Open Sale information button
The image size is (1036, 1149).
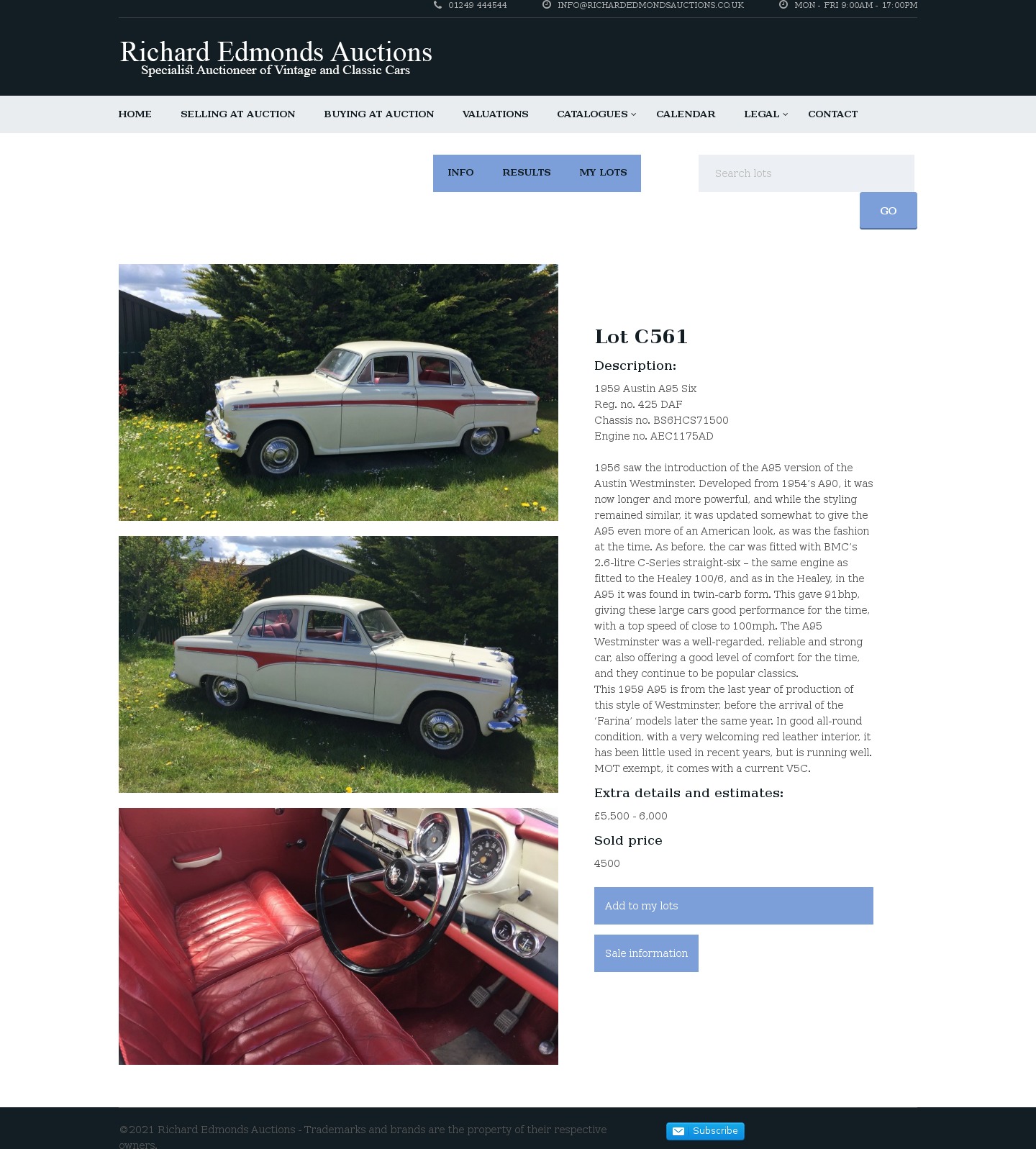(646, 953)
